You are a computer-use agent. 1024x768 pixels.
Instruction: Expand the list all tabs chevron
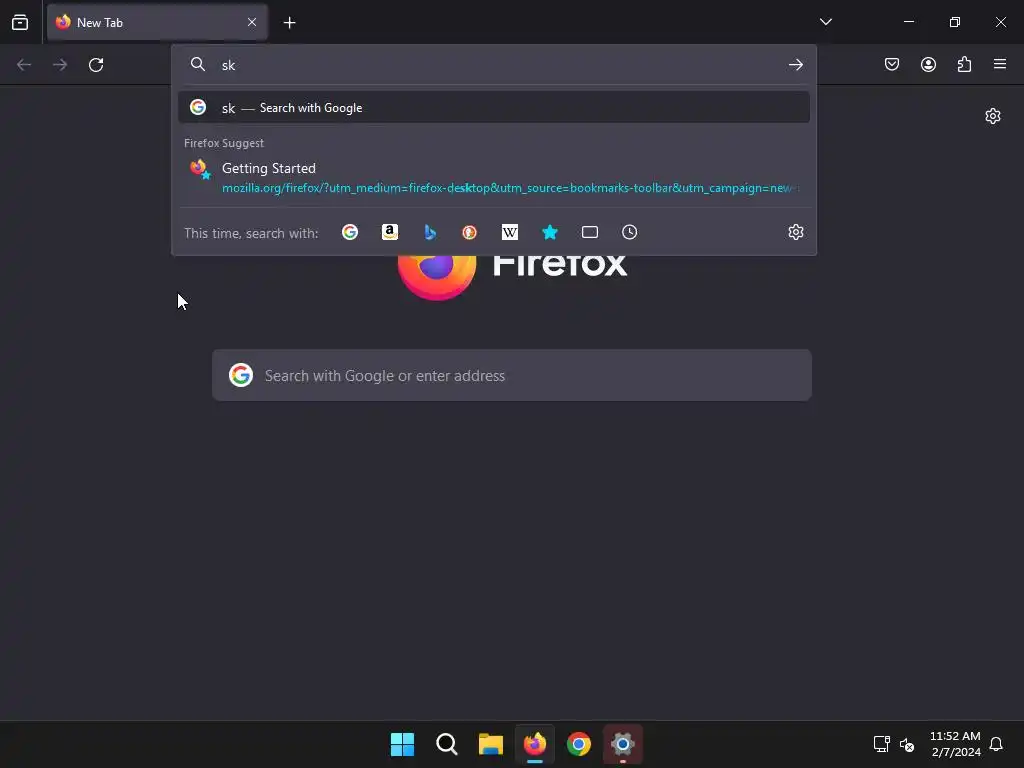825,22
